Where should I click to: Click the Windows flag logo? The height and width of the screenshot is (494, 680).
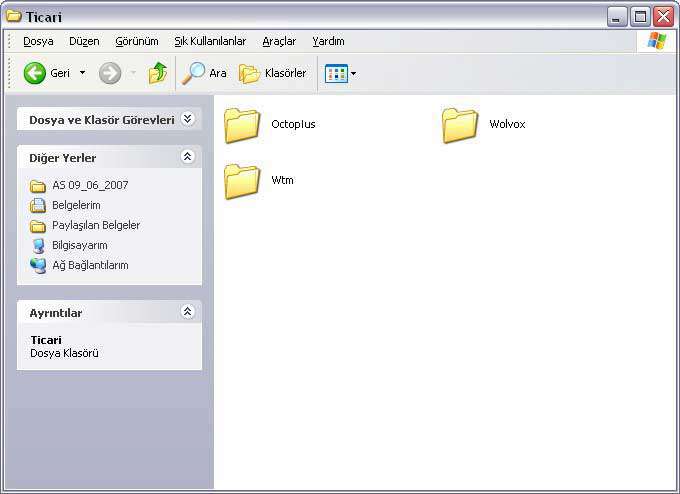pyautogui.click(x=657, y=41)
